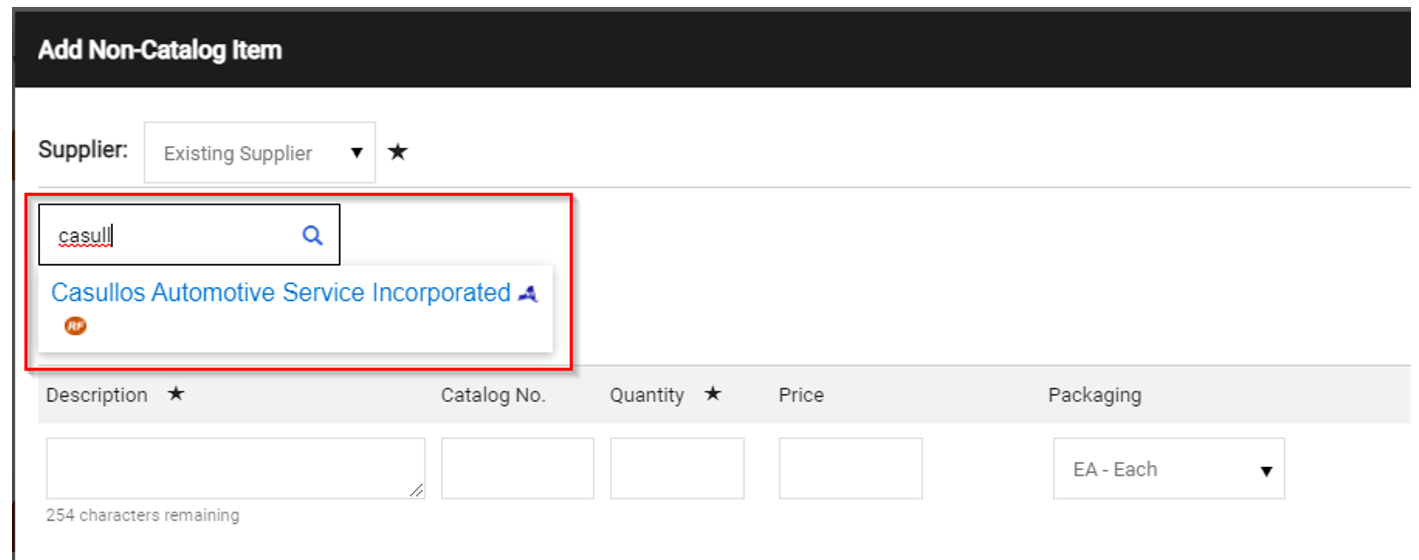Click the Catalog No. input box
This screenshot has width=1419, height=560.
pos(517,468)
